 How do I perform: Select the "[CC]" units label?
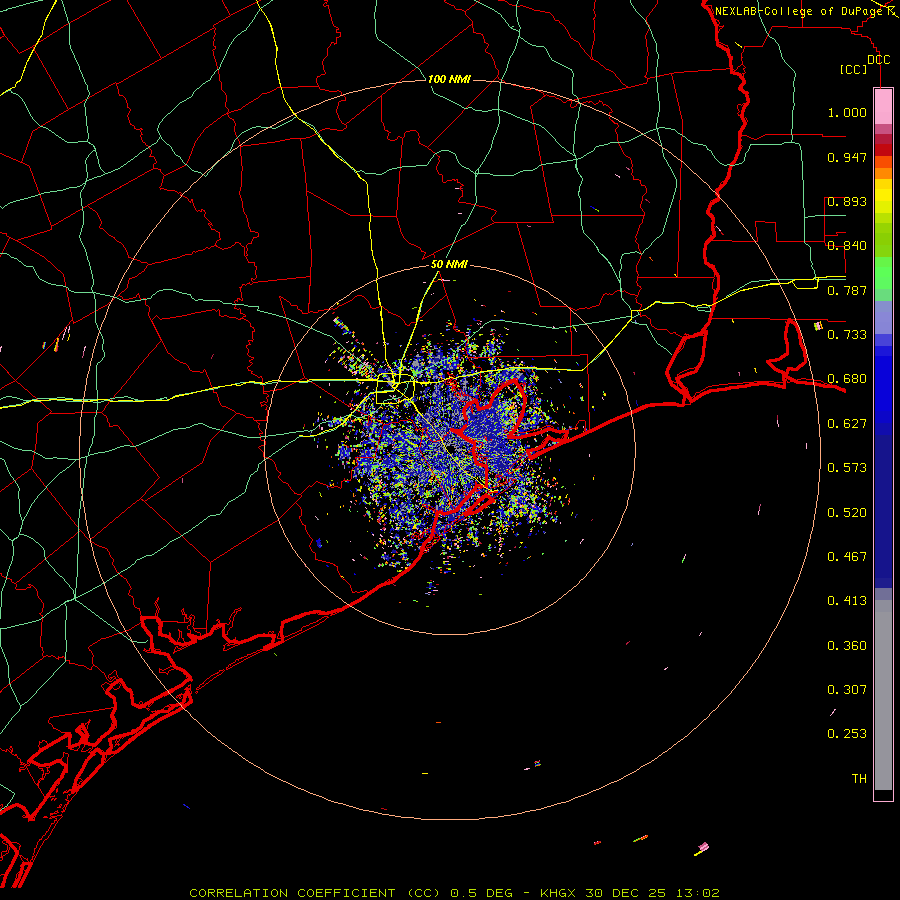point(854,69)
